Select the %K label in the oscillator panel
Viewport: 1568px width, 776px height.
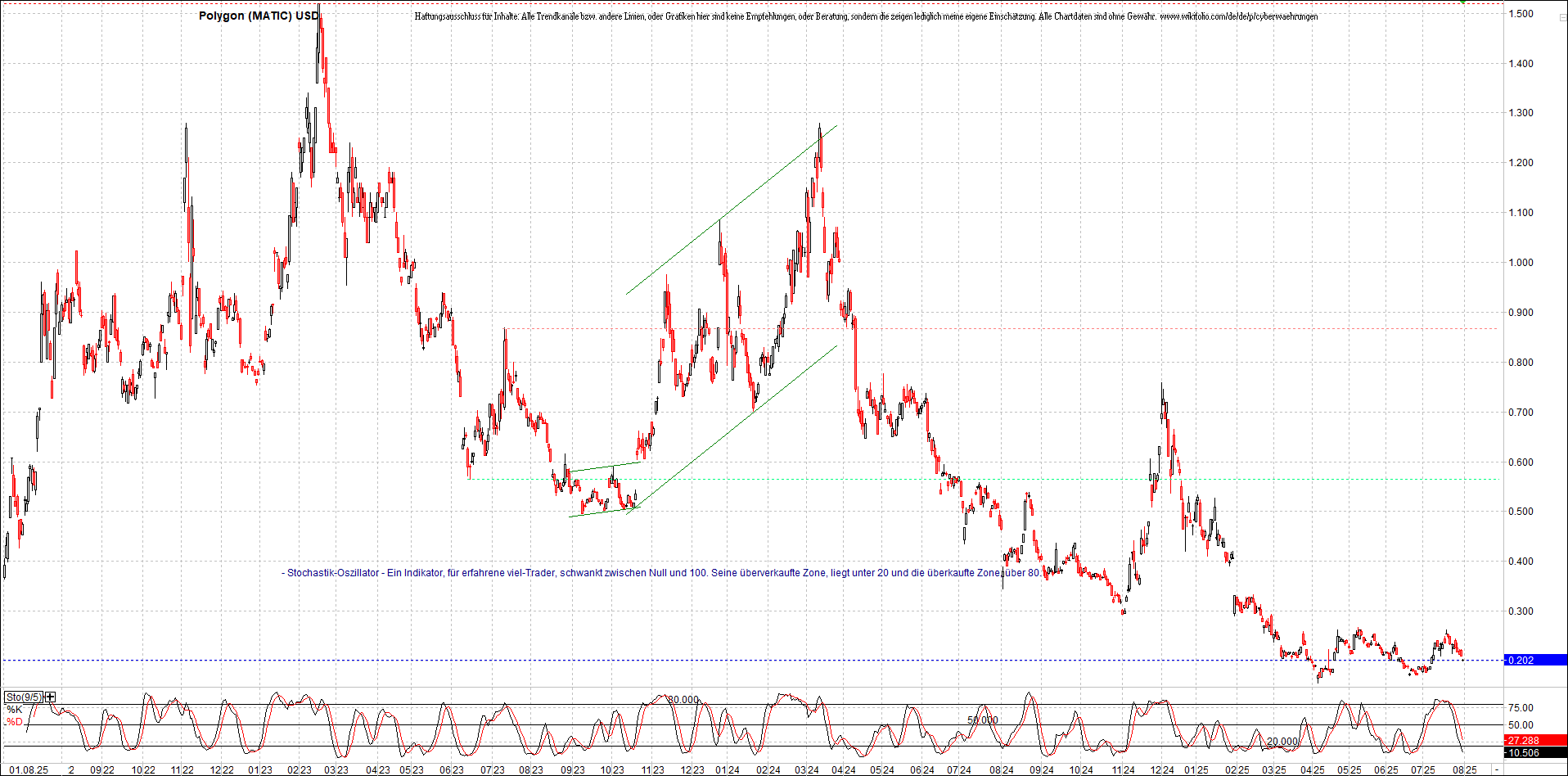(13, 707)
